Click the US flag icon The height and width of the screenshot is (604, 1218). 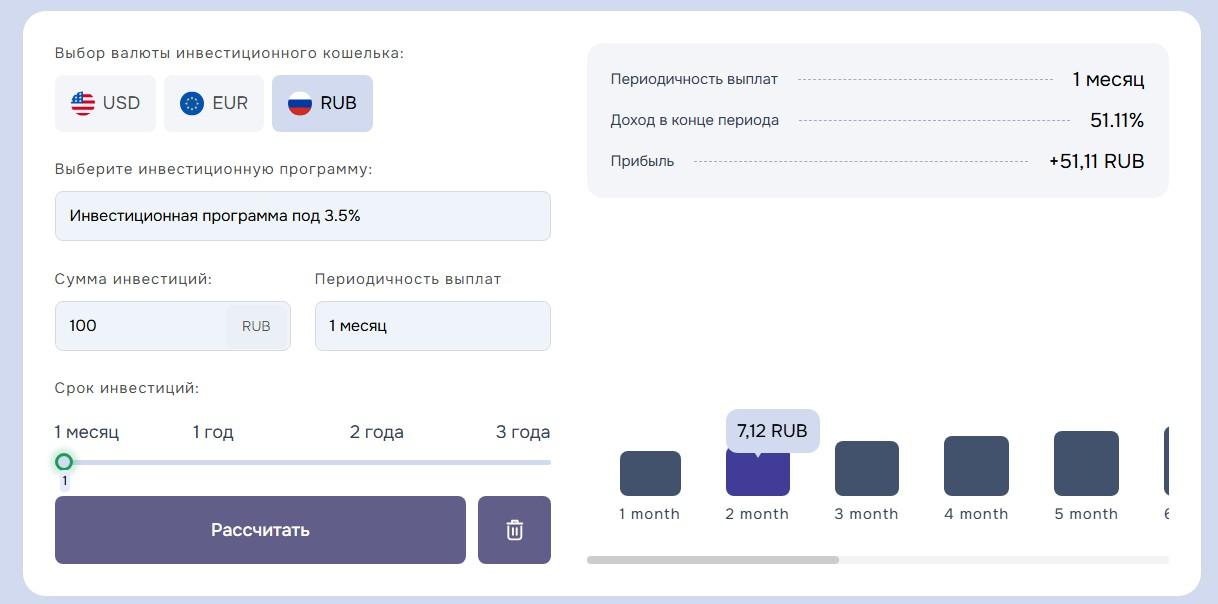point(83,103)
